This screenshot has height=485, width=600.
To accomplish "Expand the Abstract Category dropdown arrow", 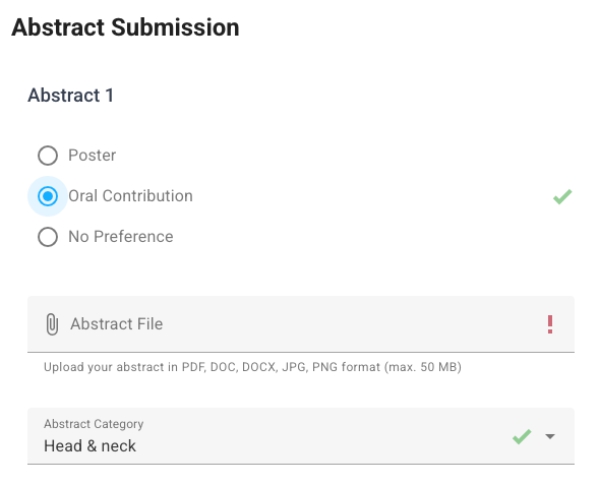I will [550, 437].
